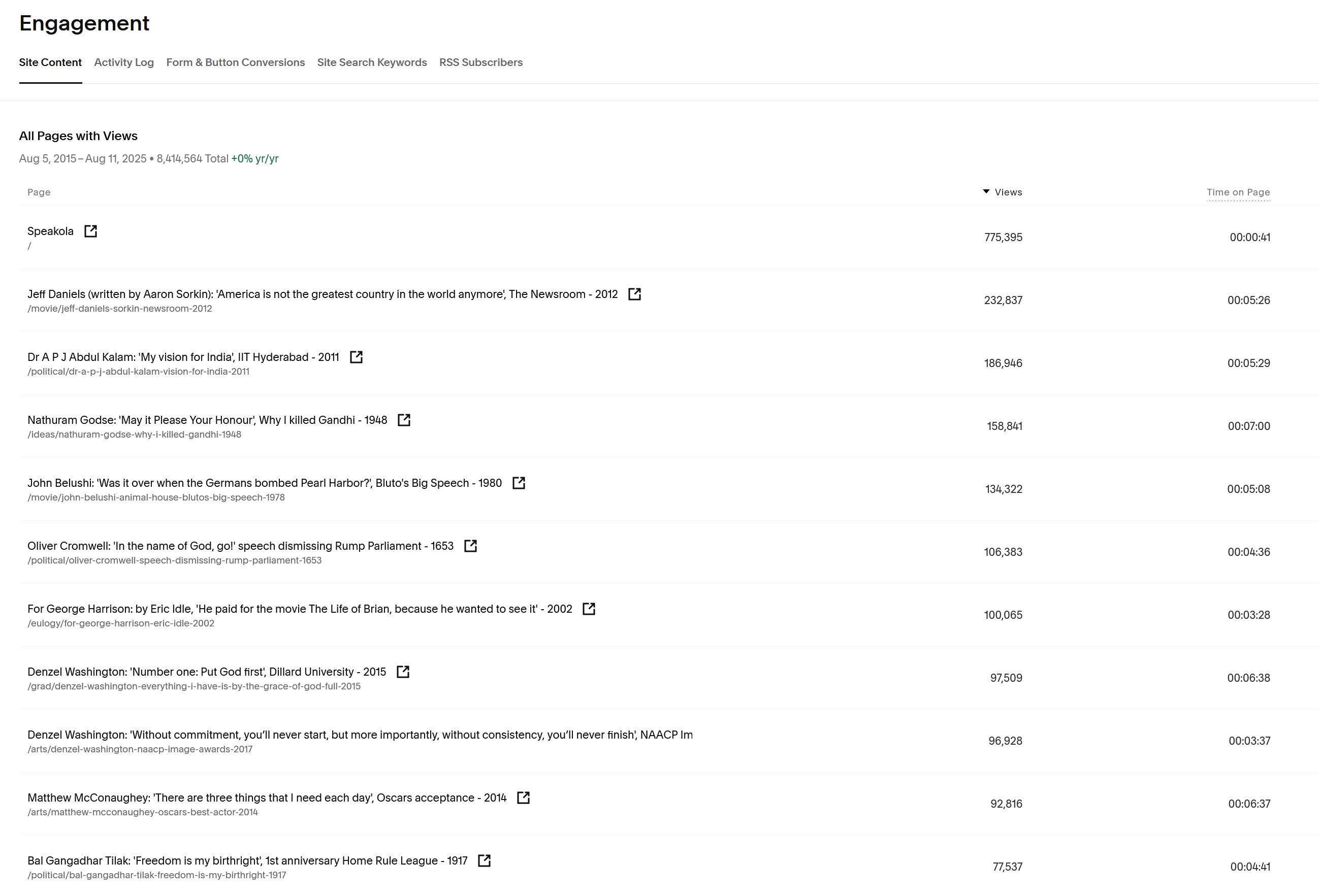The image size is (1319, 896).
Task: Open Jeff Daniels Newsroom page external link icon
Action: point(634,294)
